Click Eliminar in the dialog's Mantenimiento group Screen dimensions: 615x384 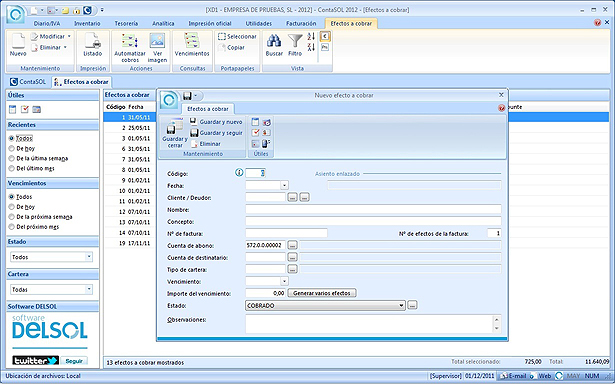coord(206,144)
